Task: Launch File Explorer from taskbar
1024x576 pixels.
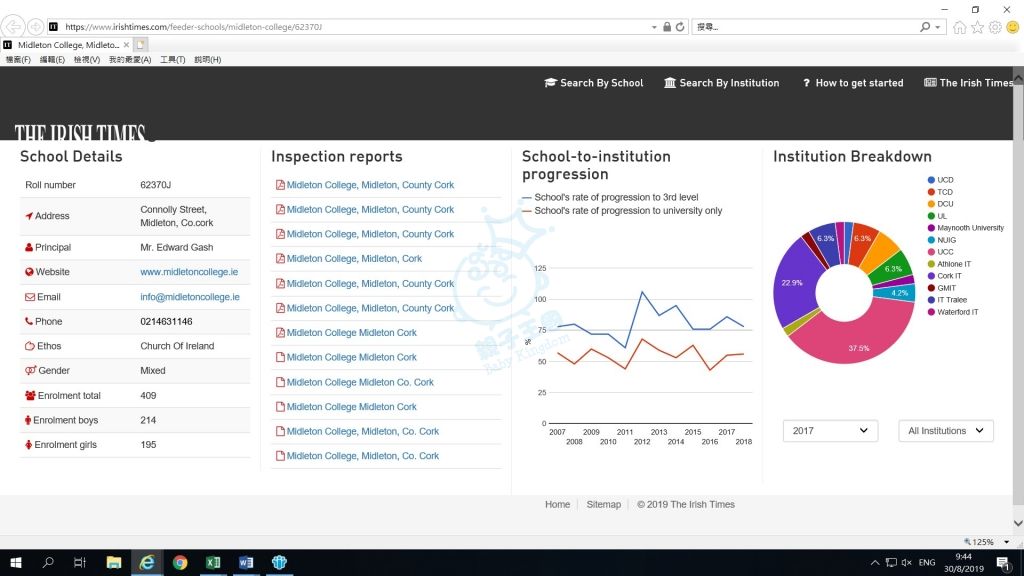Action: coord(114,562)
